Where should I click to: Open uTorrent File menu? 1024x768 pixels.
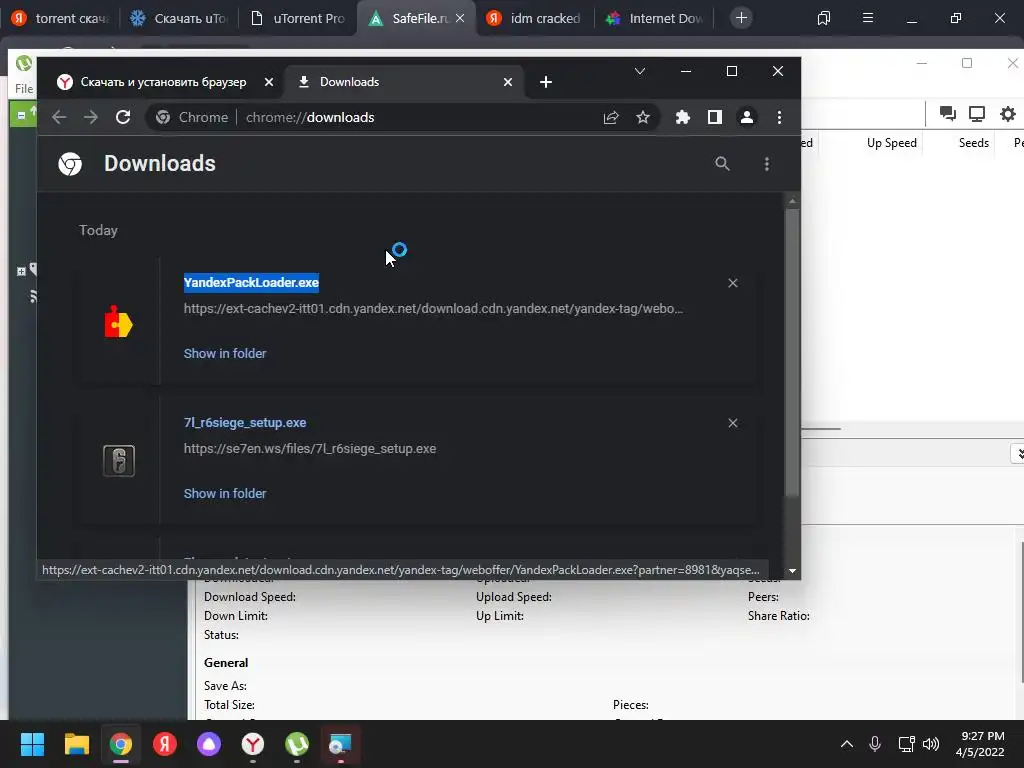click(24, 88)
